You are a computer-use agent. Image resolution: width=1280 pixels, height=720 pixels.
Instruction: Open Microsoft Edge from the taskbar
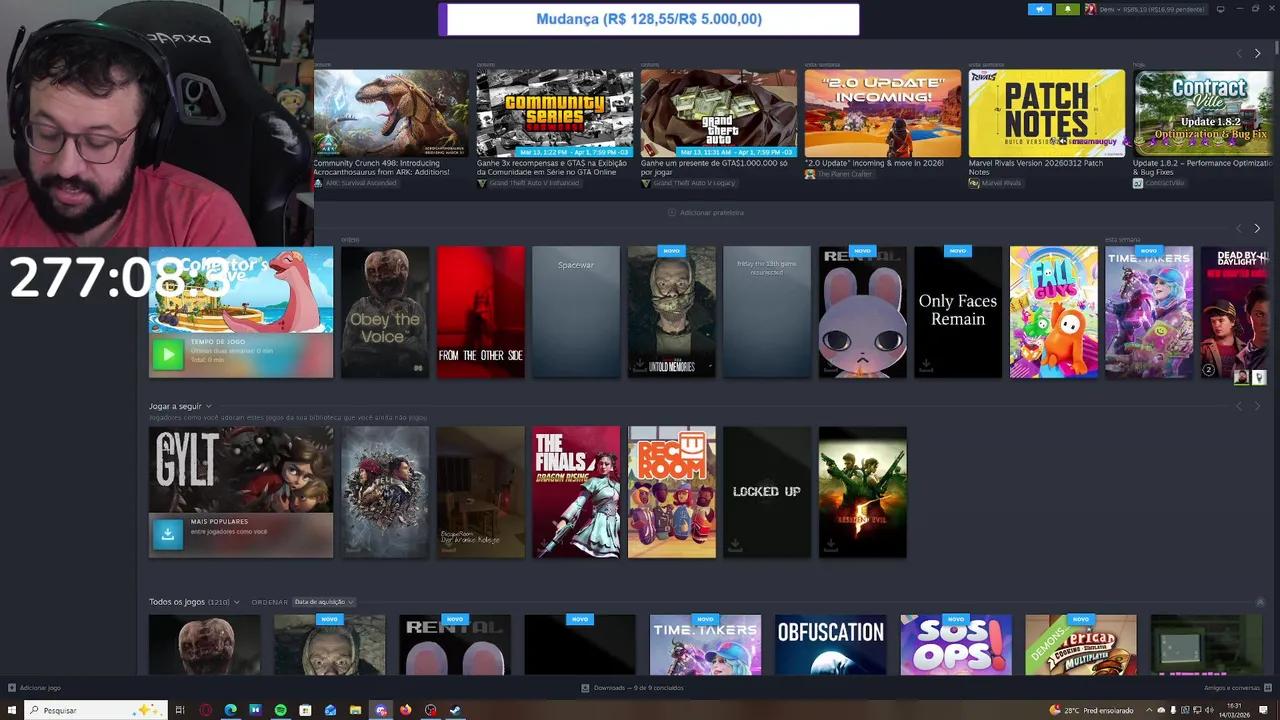pos(230,710)
